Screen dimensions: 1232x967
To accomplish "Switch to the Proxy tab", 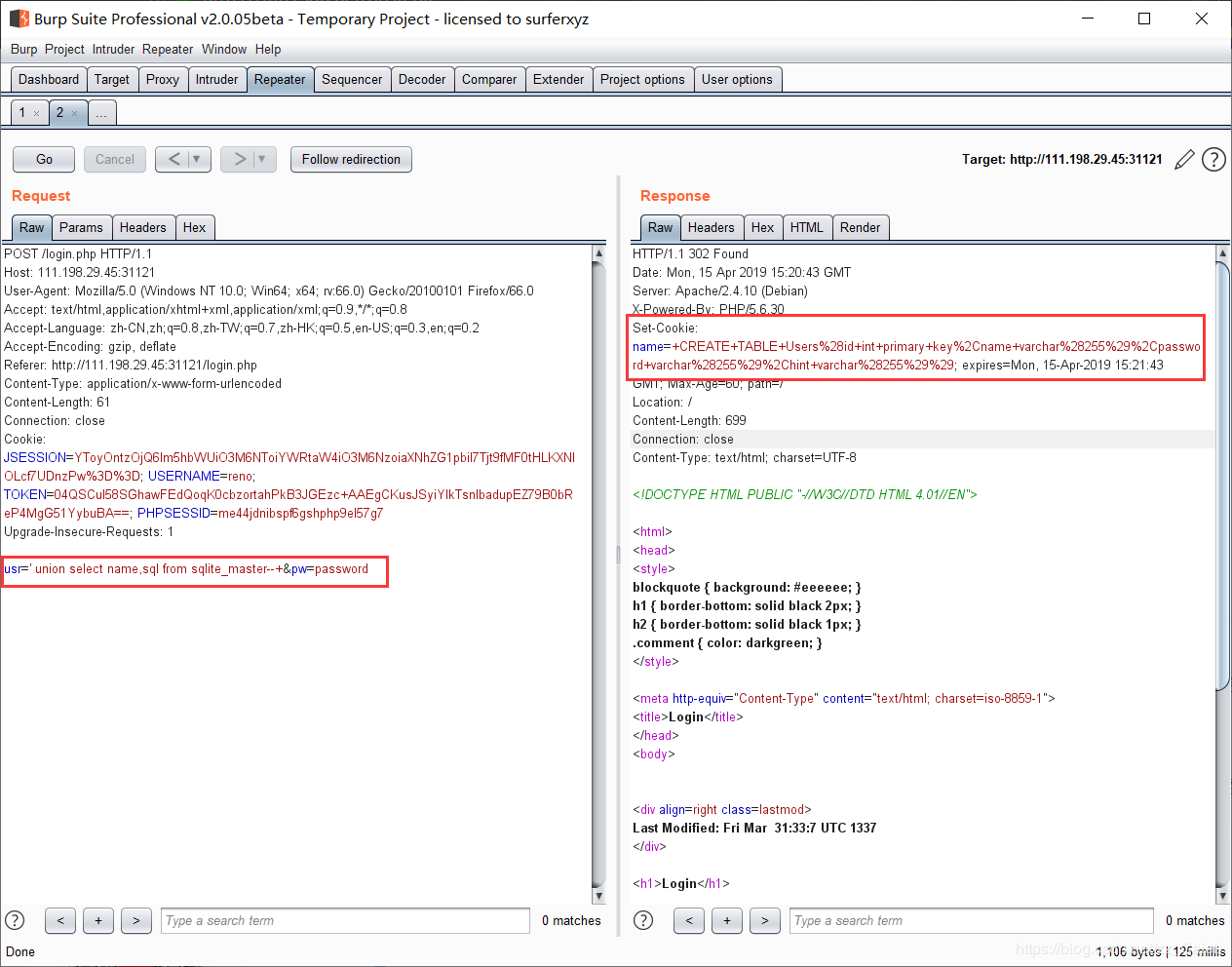I will (x=163, y=79).
